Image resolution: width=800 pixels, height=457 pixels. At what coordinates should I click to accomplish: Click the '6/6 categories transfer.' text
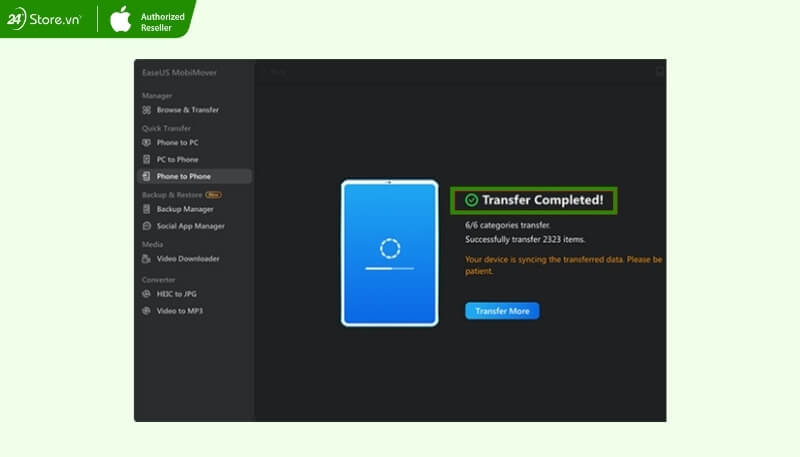click(x=508, y=225)
